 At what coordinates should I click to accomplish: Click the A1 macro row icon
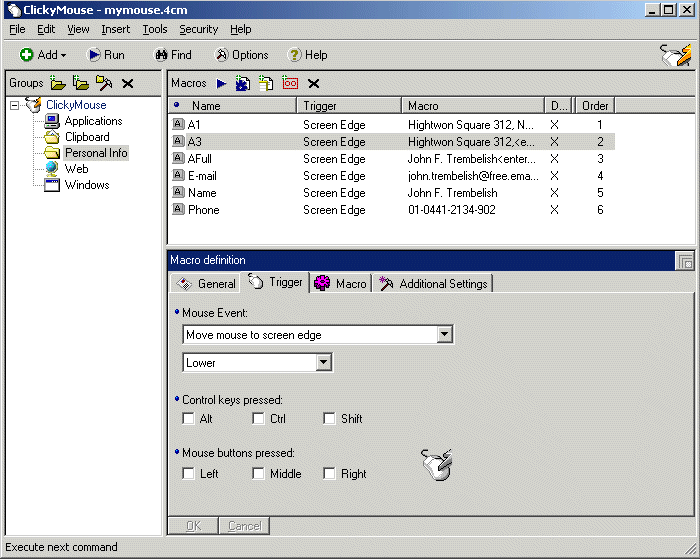click(178, 124)
